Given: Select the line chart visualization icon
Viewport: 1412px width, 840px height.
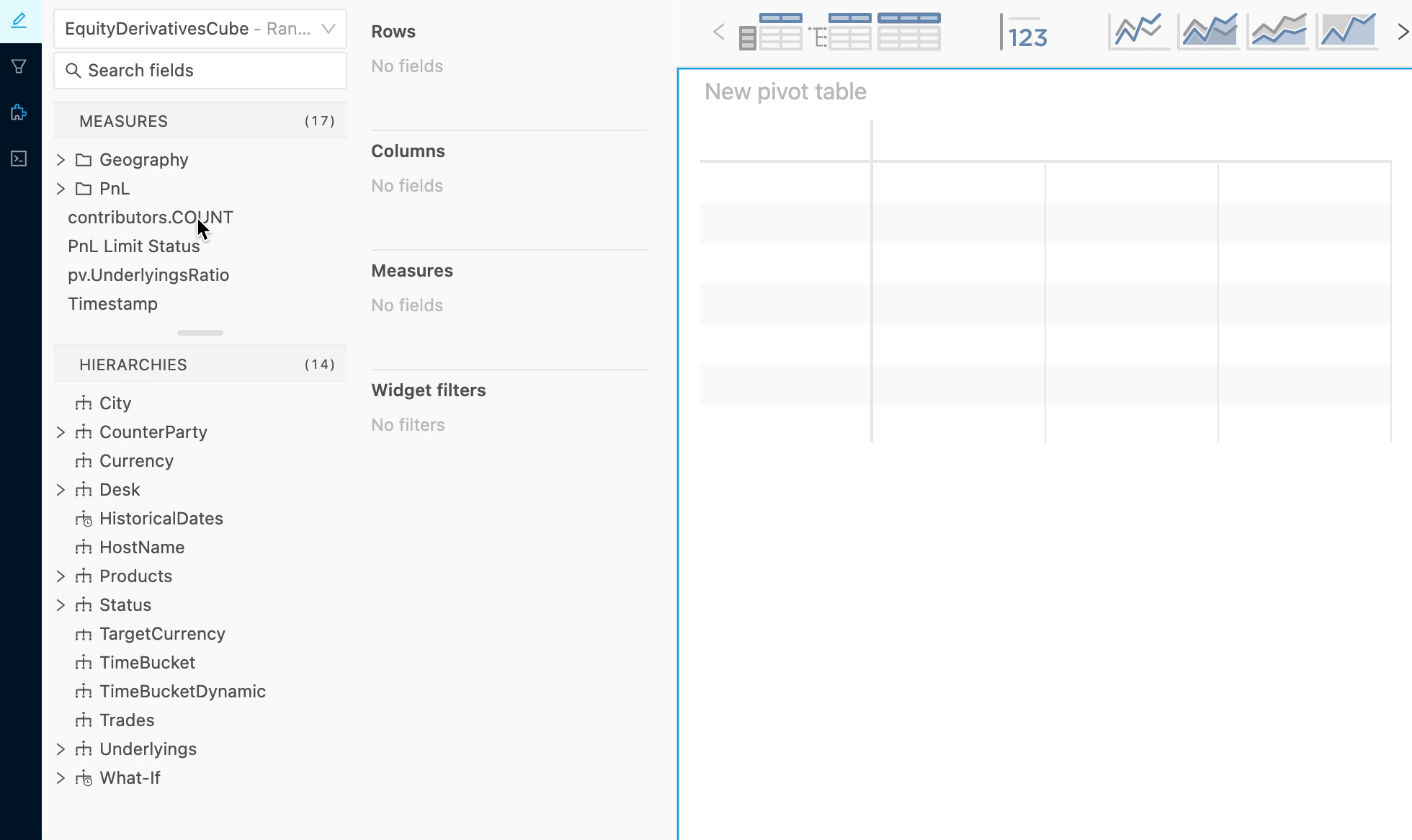Looking at the screenshot, I should (1138, 30).
